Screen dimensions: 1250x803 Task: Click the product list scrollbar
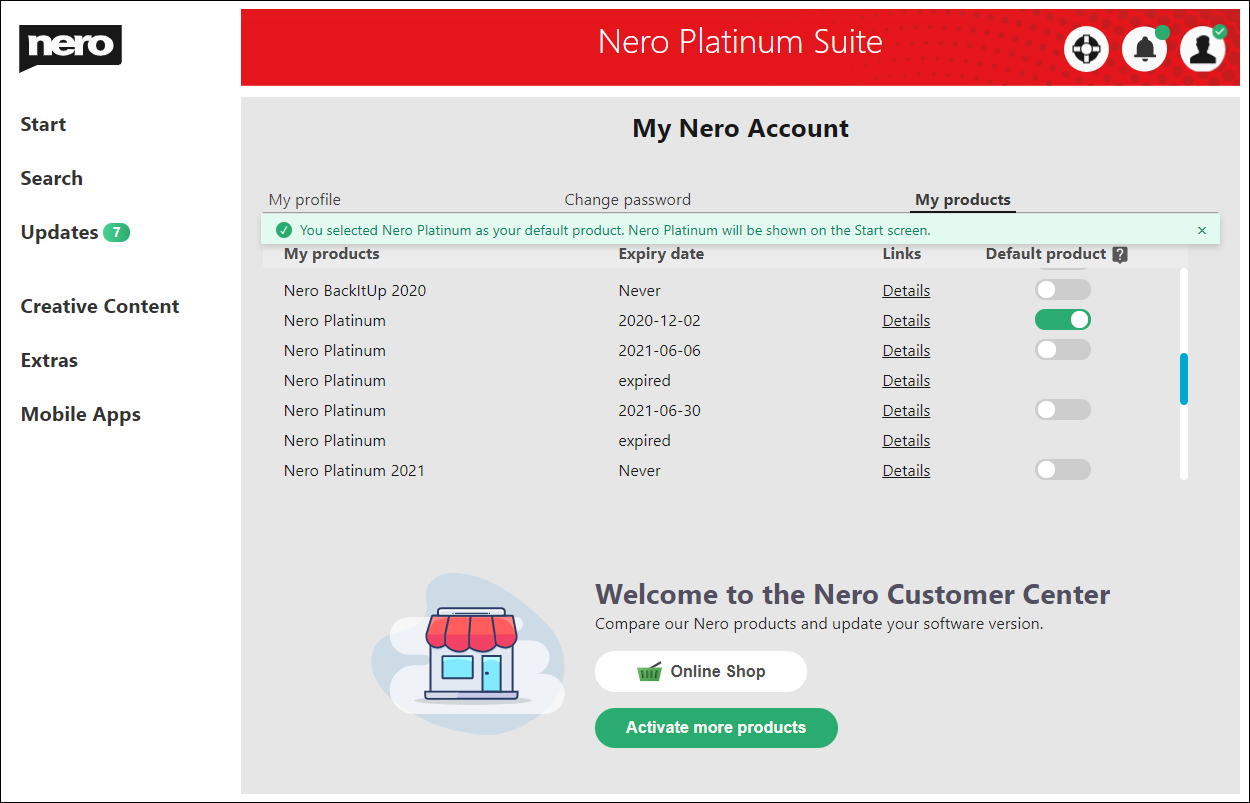pos(1184,380)
